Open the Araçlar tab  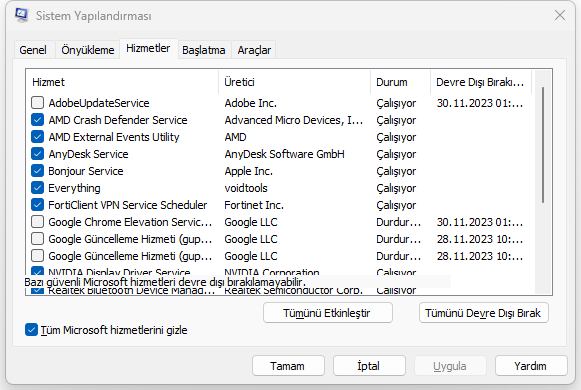click(x=254, y=50)
